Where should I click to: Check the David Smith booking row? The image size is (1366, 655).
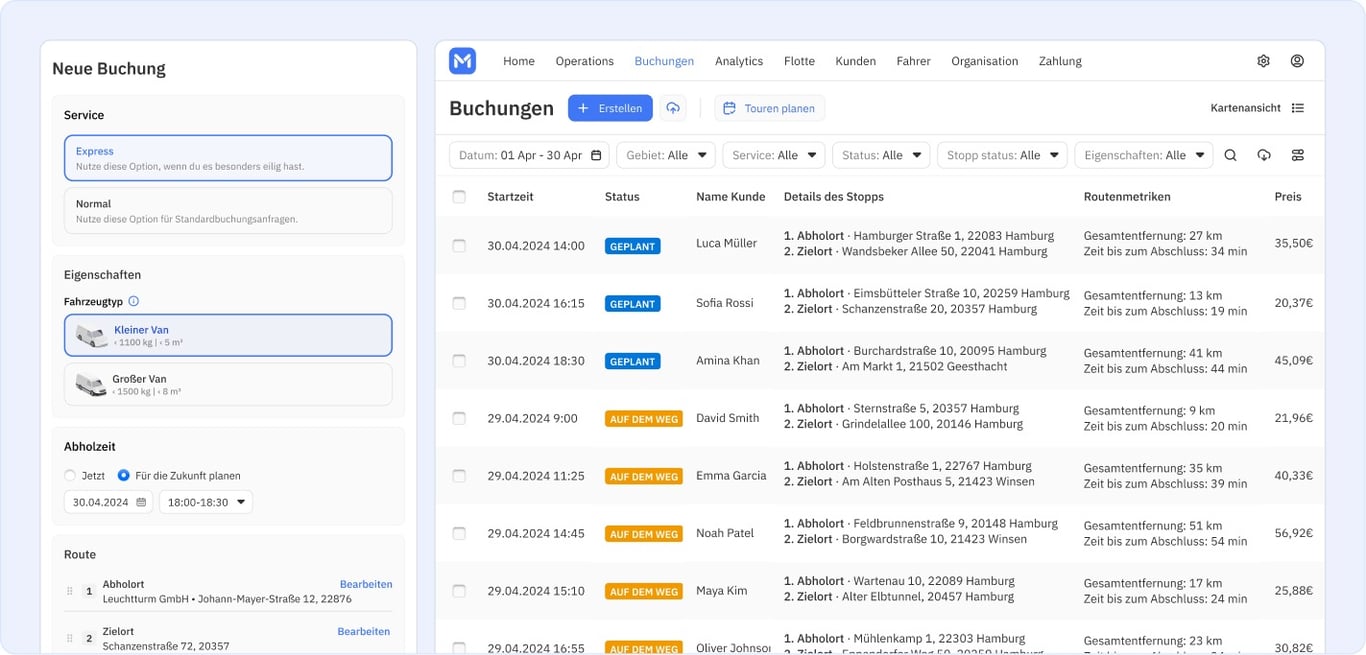coord(459,418)
